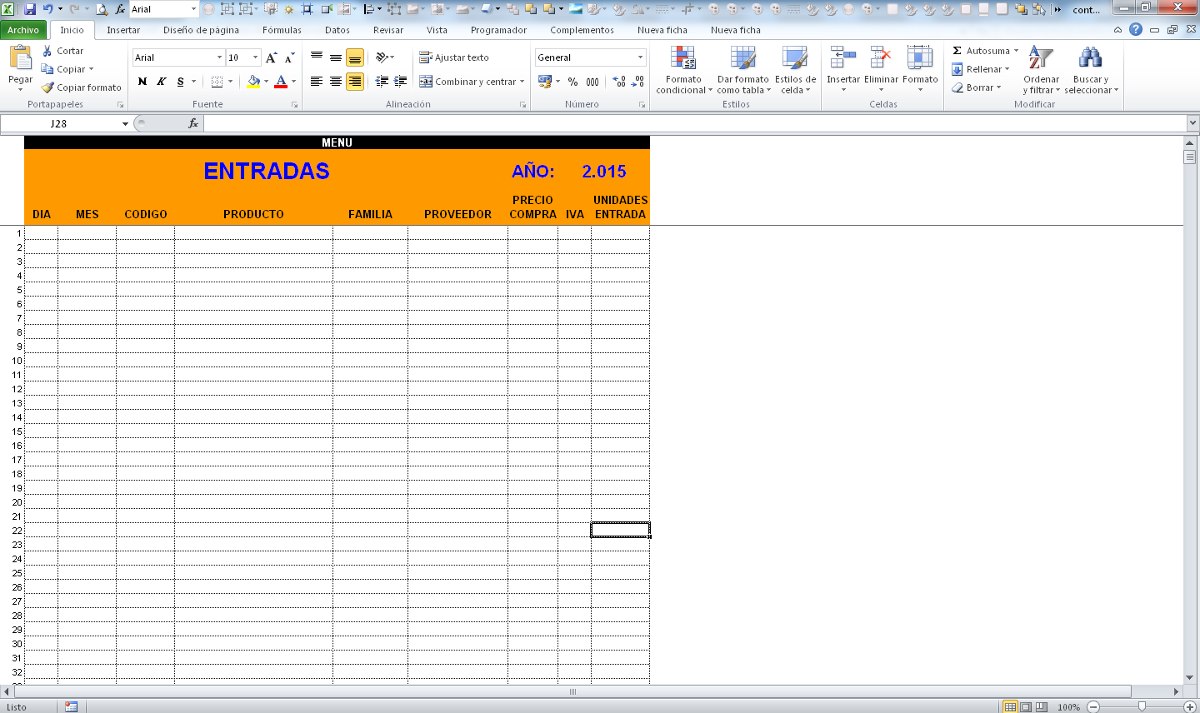Click the formula bar input area
Screen dimensions: 1200x713
tap(695, 124)
